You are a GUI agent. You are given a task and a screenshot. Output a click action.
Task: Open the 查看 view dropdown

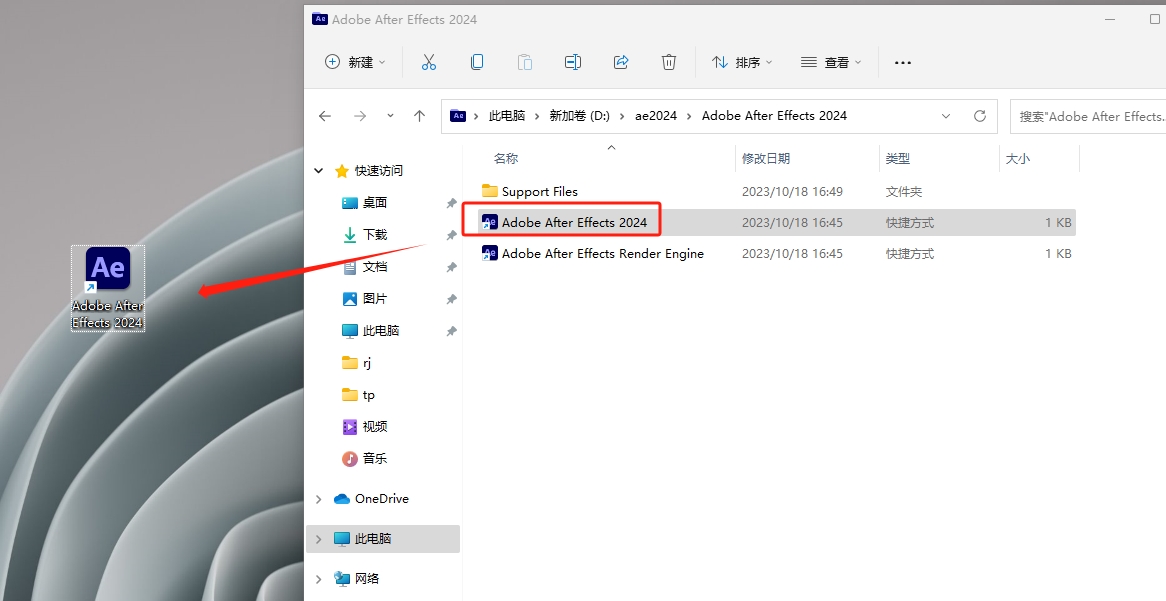click(831, 62)
